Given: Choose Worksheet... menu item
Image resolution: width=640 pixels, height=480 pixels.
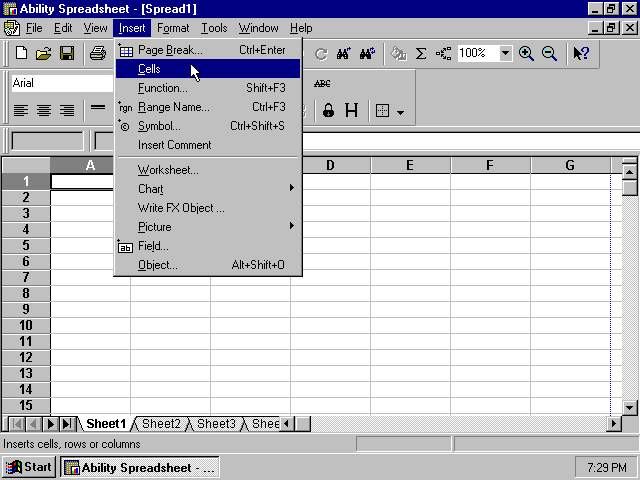Looking at the screenshot, I should [208, 170].
